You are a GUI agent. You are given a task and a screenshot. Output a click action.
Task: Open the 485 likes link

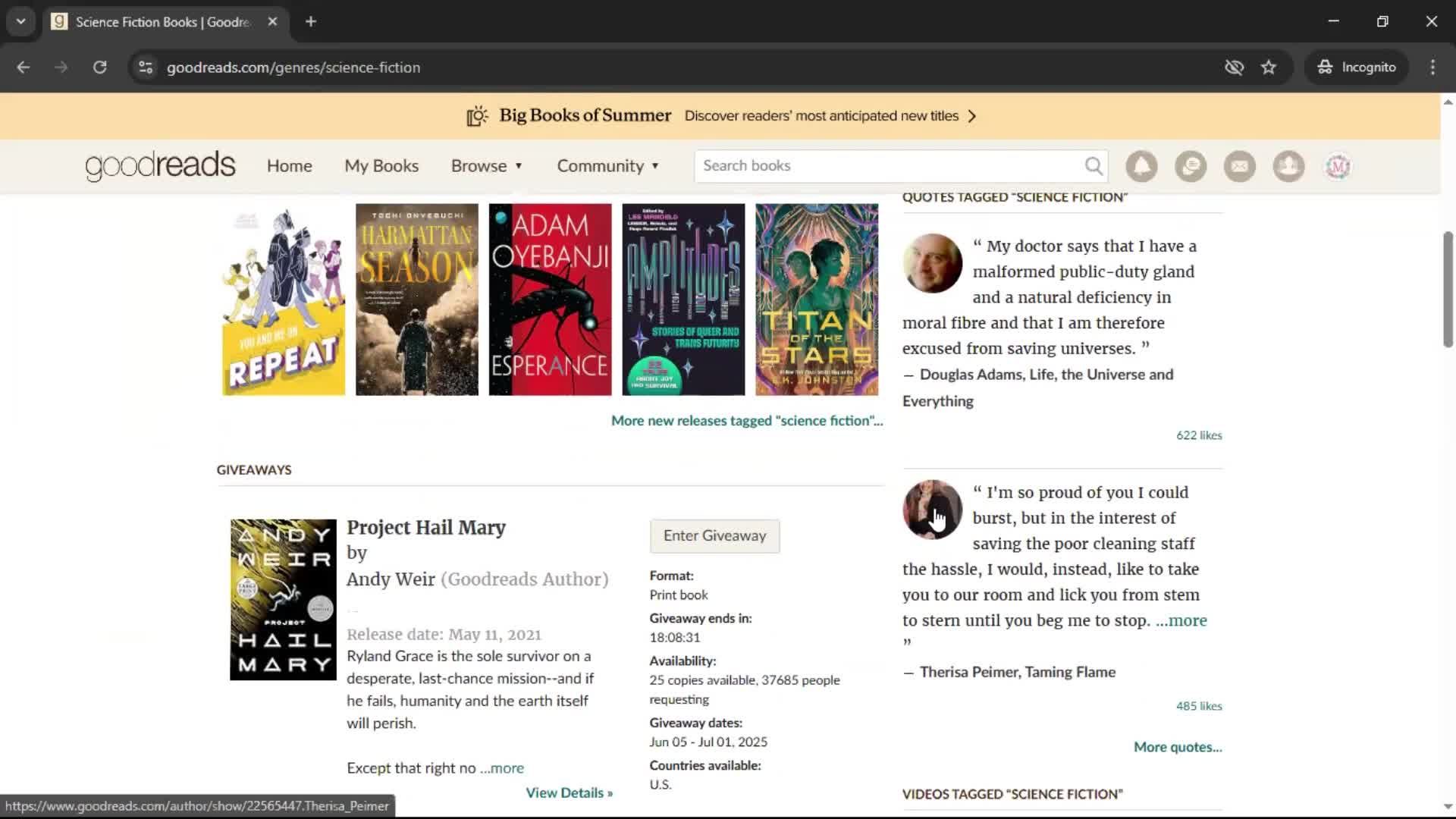tap(1199, 706)
